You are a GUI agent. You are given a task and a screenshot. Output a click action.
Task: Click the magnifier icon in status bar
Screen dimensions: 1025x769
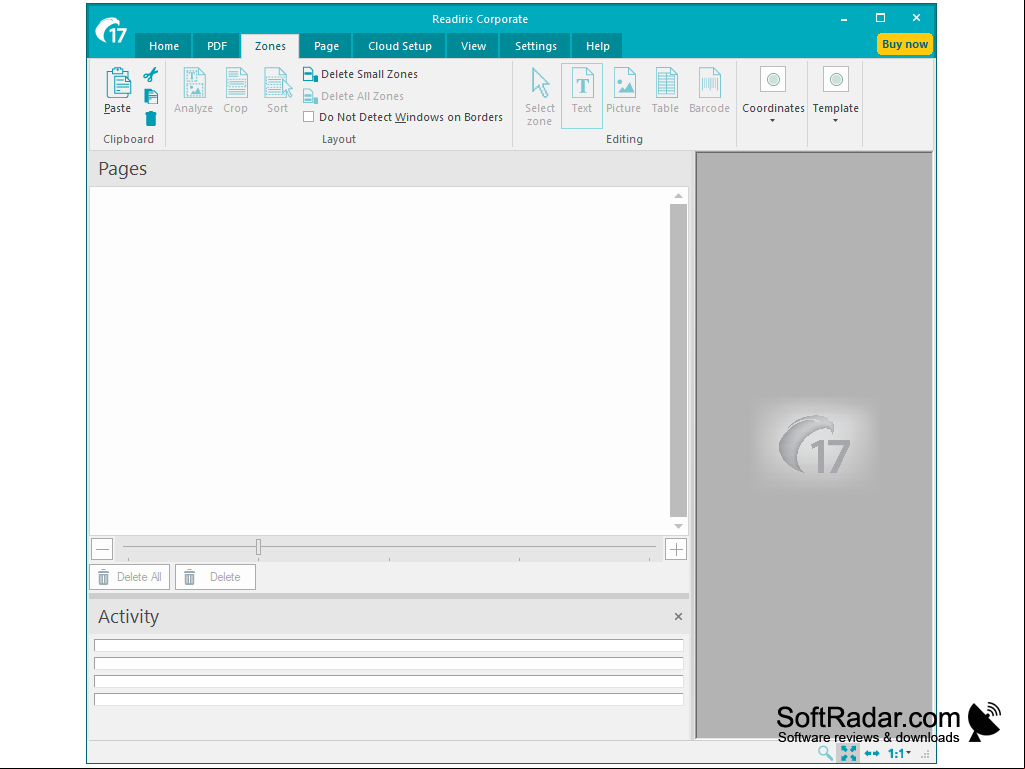[x=826, y=753]
